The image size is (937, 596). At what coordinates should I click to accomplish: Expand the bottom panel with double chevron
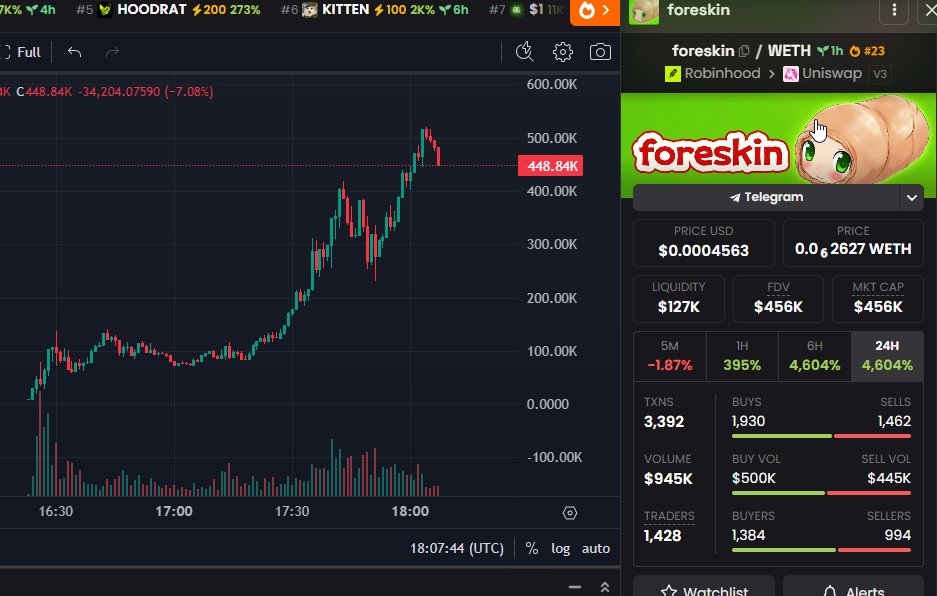(605, 587)
